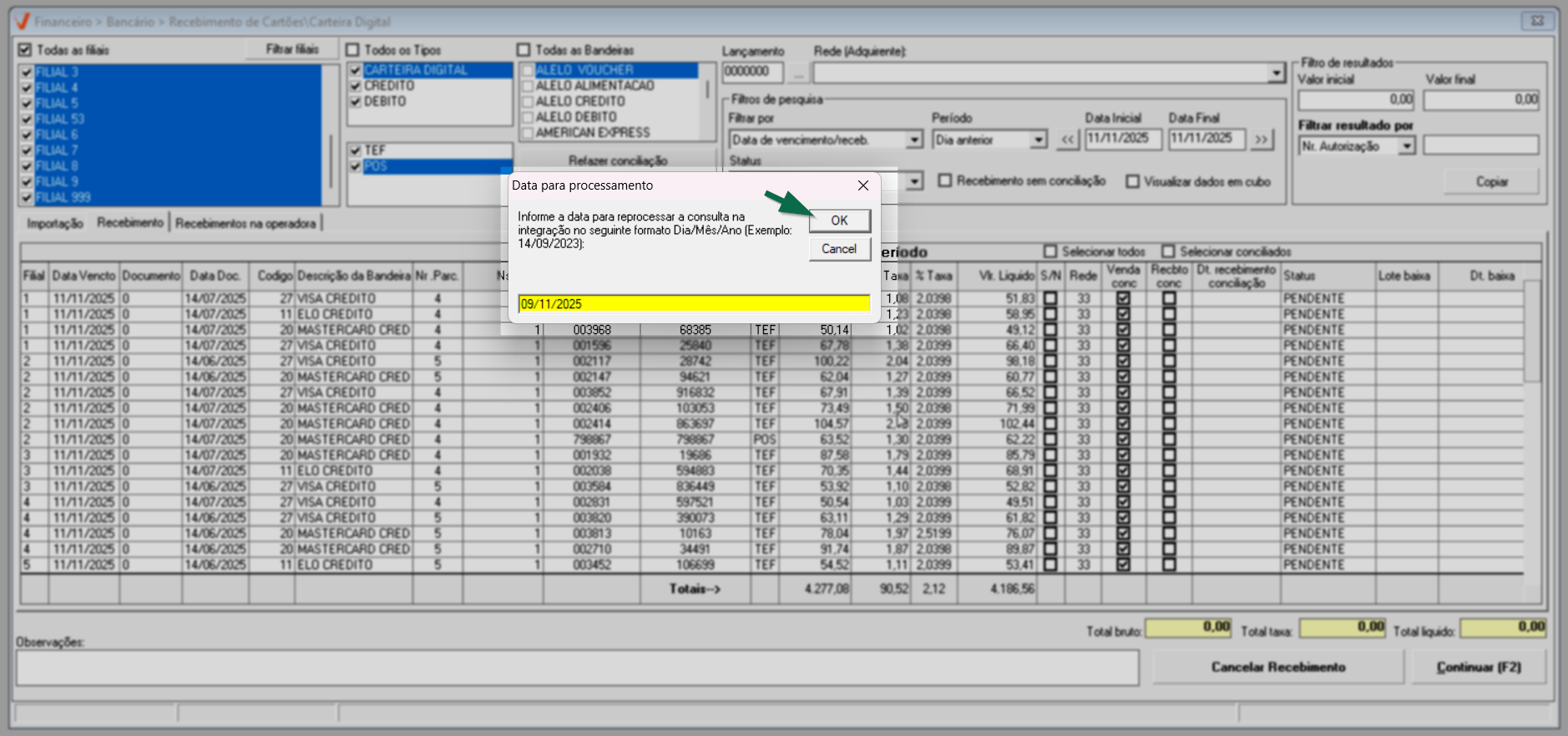Click the next period double-arrow button
The width and height of the screenshot is (1568, 736).
(x=1262, y=140)
